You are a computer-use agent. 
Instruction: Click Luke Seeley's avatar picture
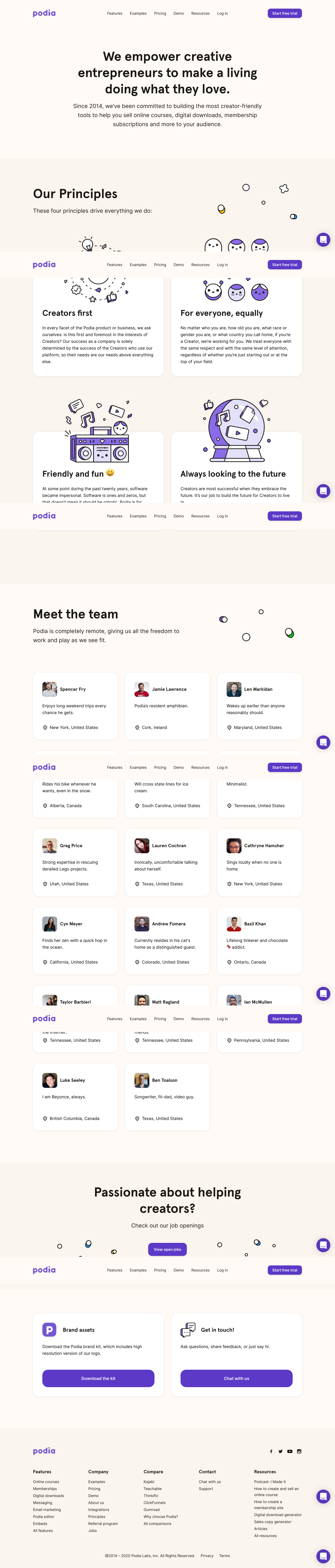[50, 1080]
